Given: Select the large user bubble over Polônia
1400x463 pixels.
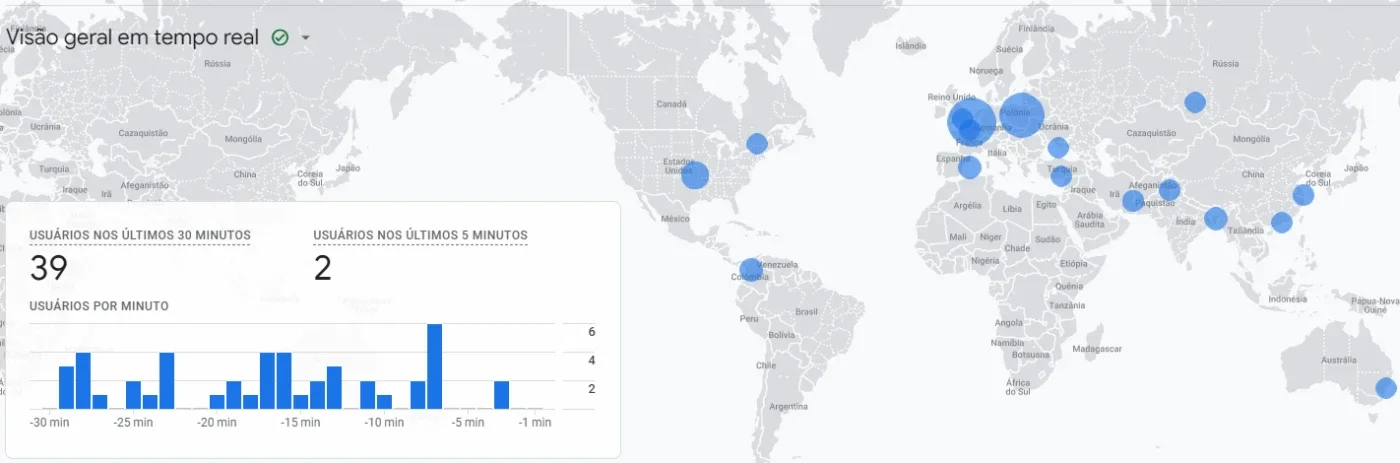Looking at the screenshot, I should 1021,115.
